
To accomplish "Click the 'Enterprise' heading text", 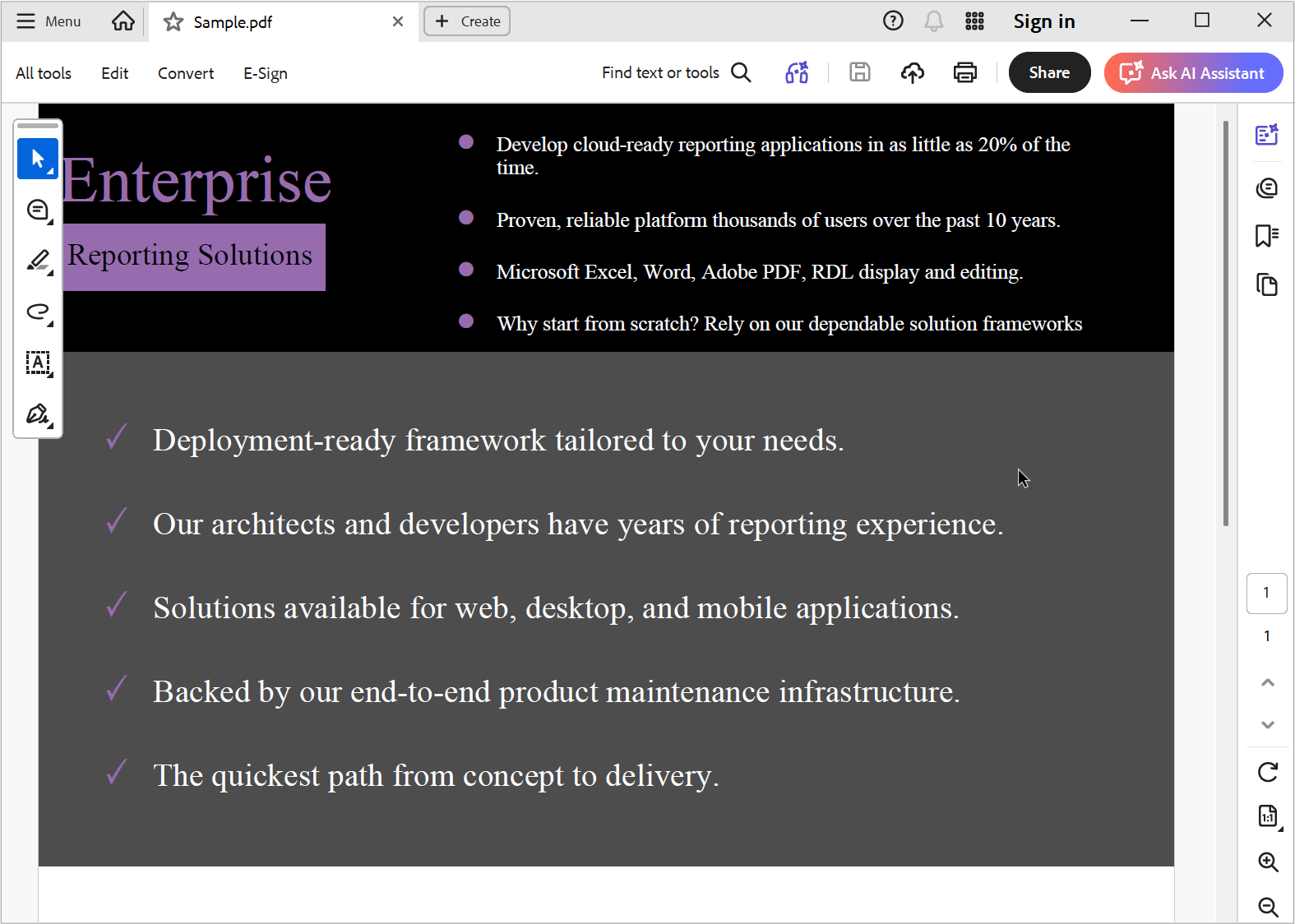I will click(x=197, y=181).
